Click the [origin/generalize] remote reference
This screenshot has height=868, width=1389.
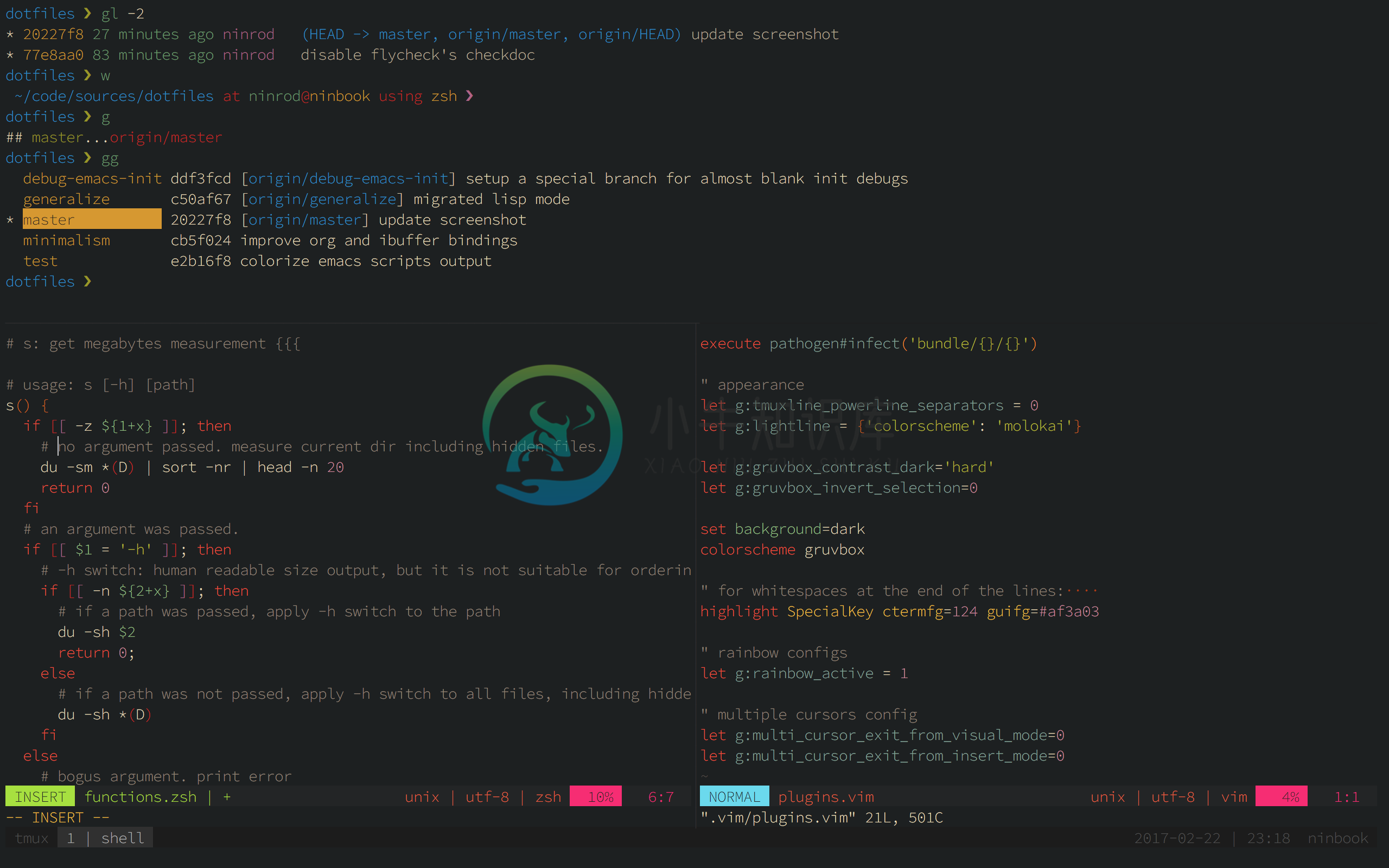(x=322, y=199)
